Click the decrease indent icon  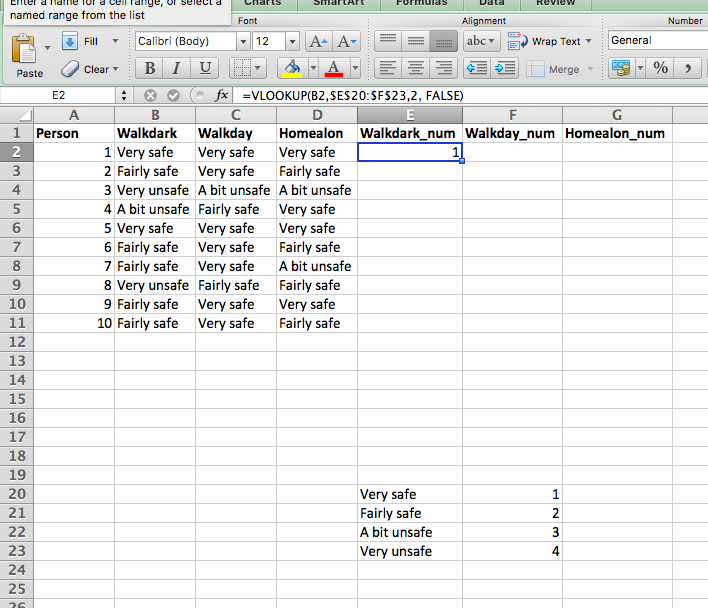pos(477,68)
